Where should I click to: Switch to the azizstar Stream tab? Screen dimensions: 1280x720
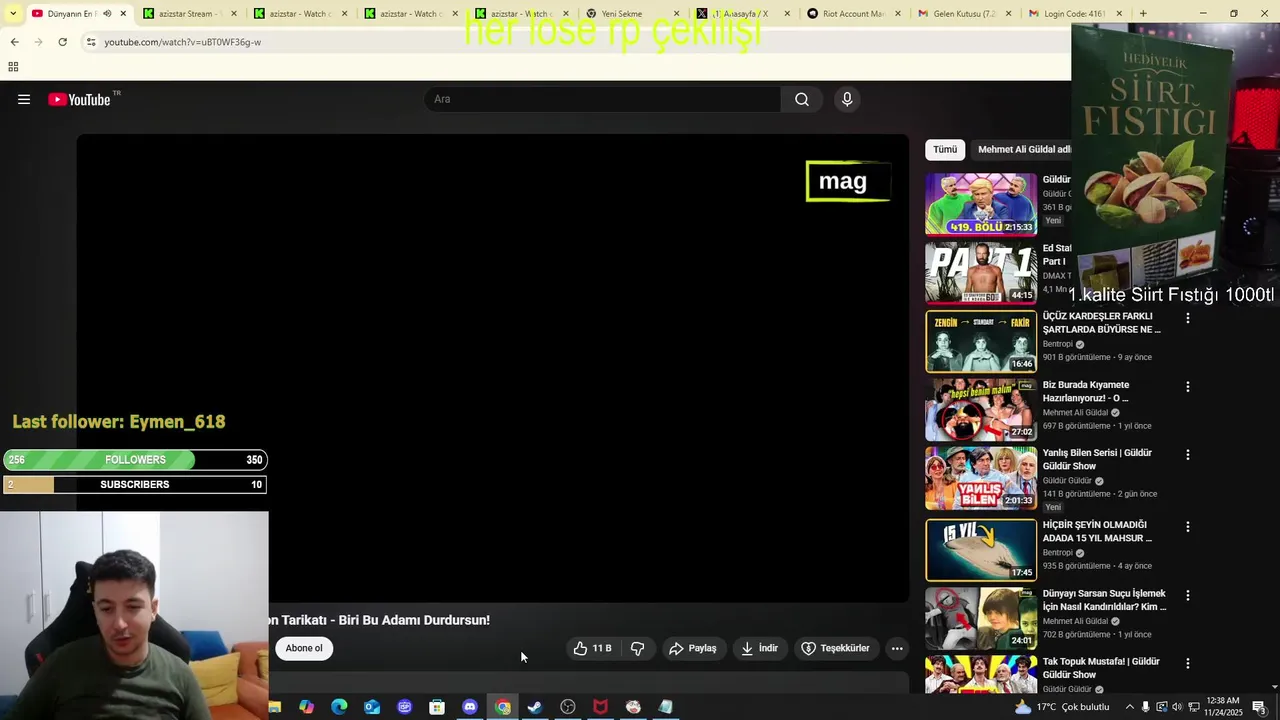186,14
